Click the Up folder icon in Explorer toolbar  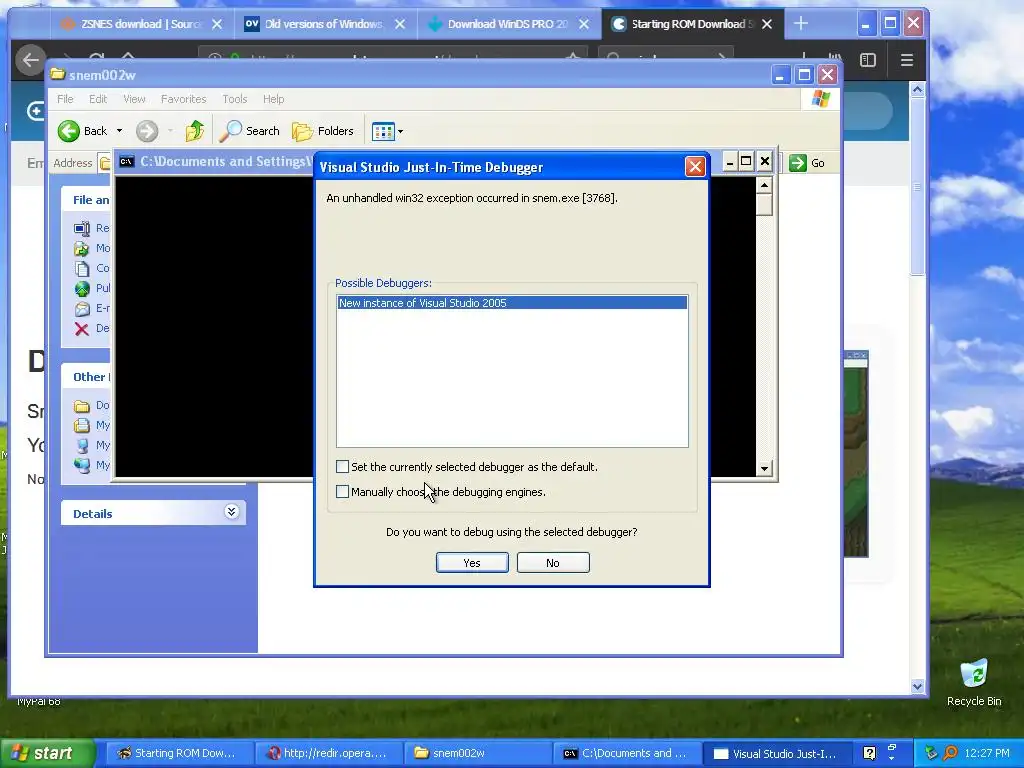194,131
